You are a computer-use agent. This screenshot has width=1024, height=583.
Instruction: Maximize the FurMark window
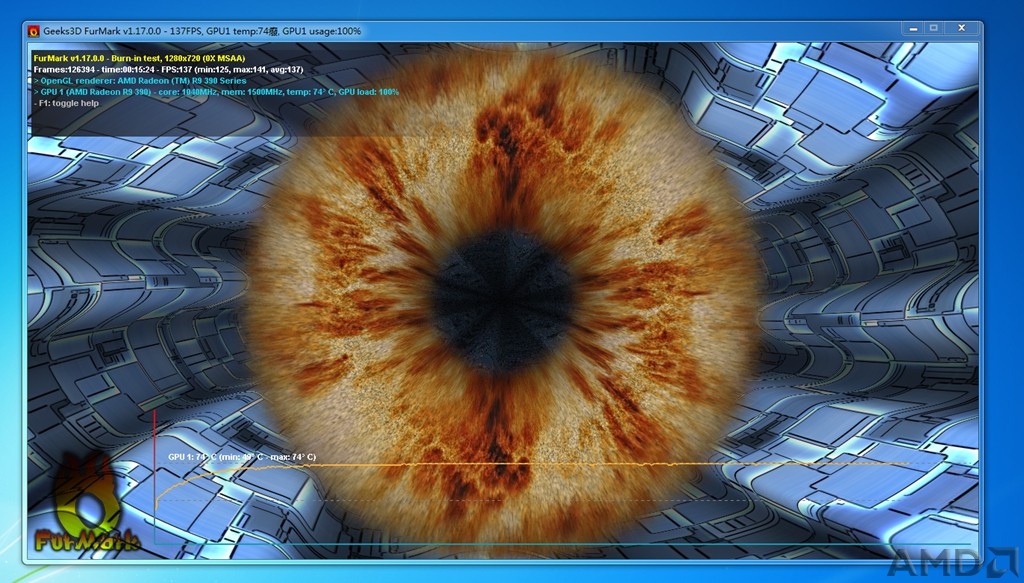pyautogui.click(x=934, y=29)
